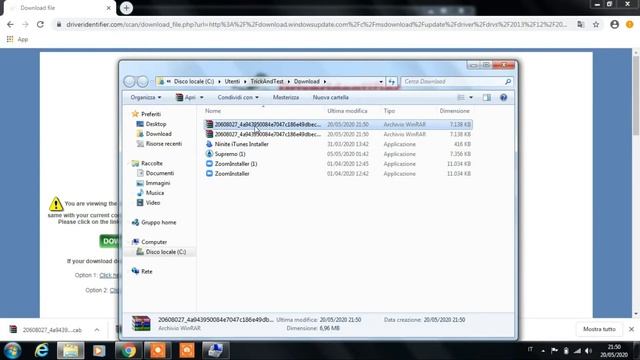The height and width of the screenshot is (360, 640).
Task: Click network signal tray icon
Action: point(577,351)
